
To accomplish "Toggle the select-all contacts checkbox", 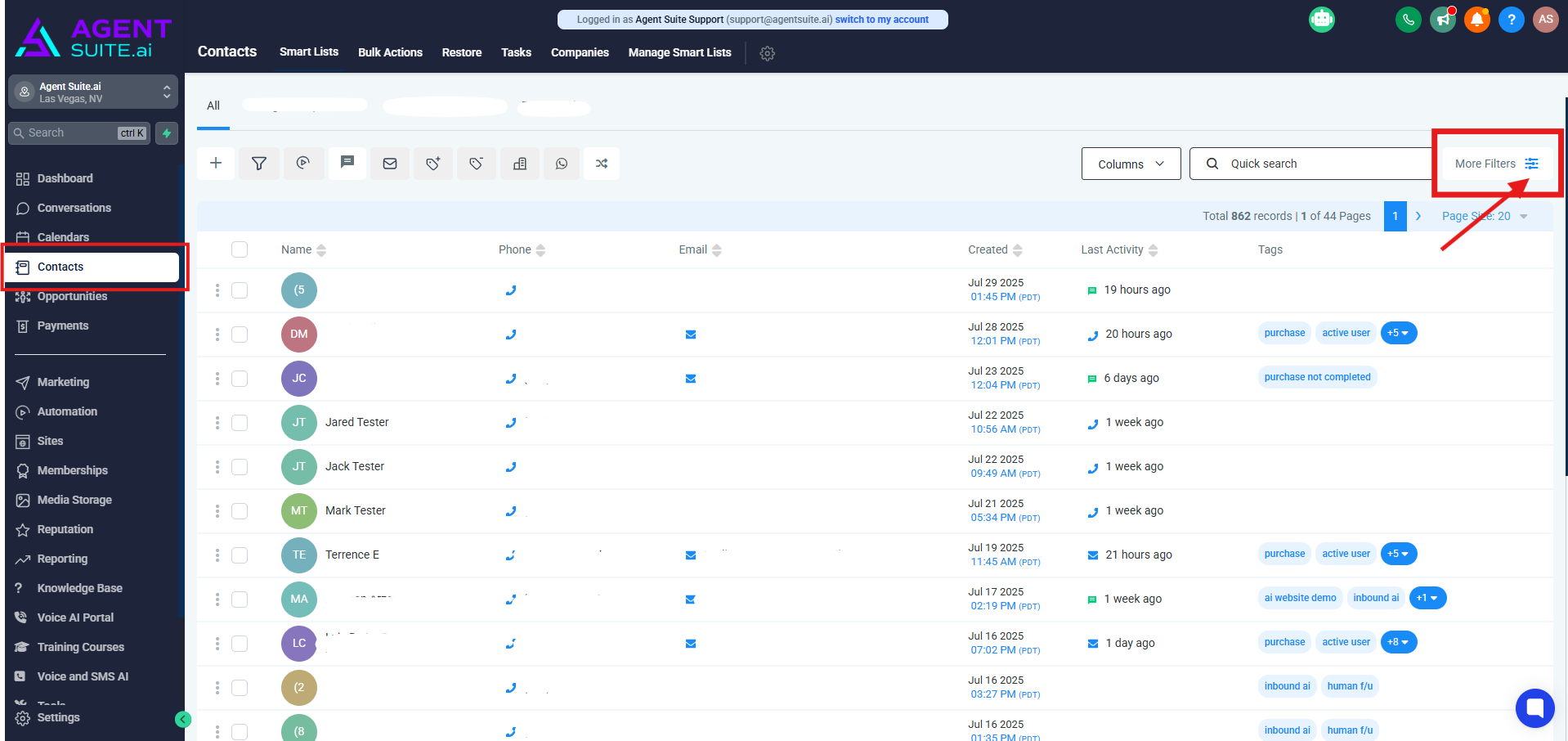I will (240, 249).
